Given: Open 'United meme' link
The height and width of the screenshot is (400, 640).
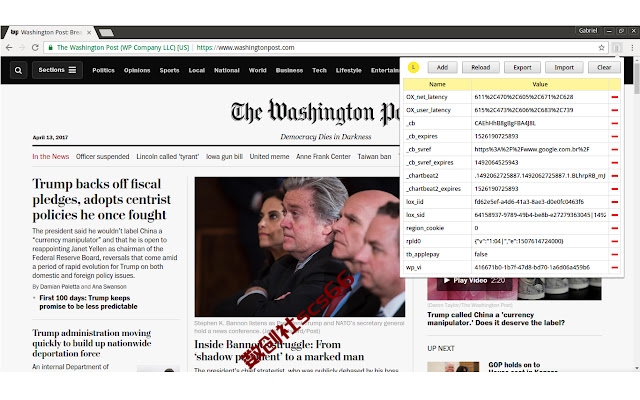Looking at the screenshot, I should [x=269, y=157].
